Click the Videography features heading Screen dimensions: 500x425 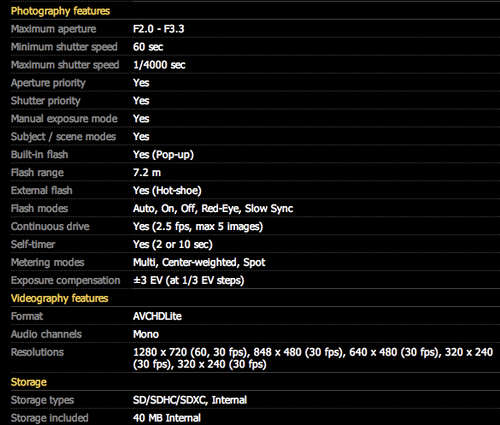click(x=59, y=298)
